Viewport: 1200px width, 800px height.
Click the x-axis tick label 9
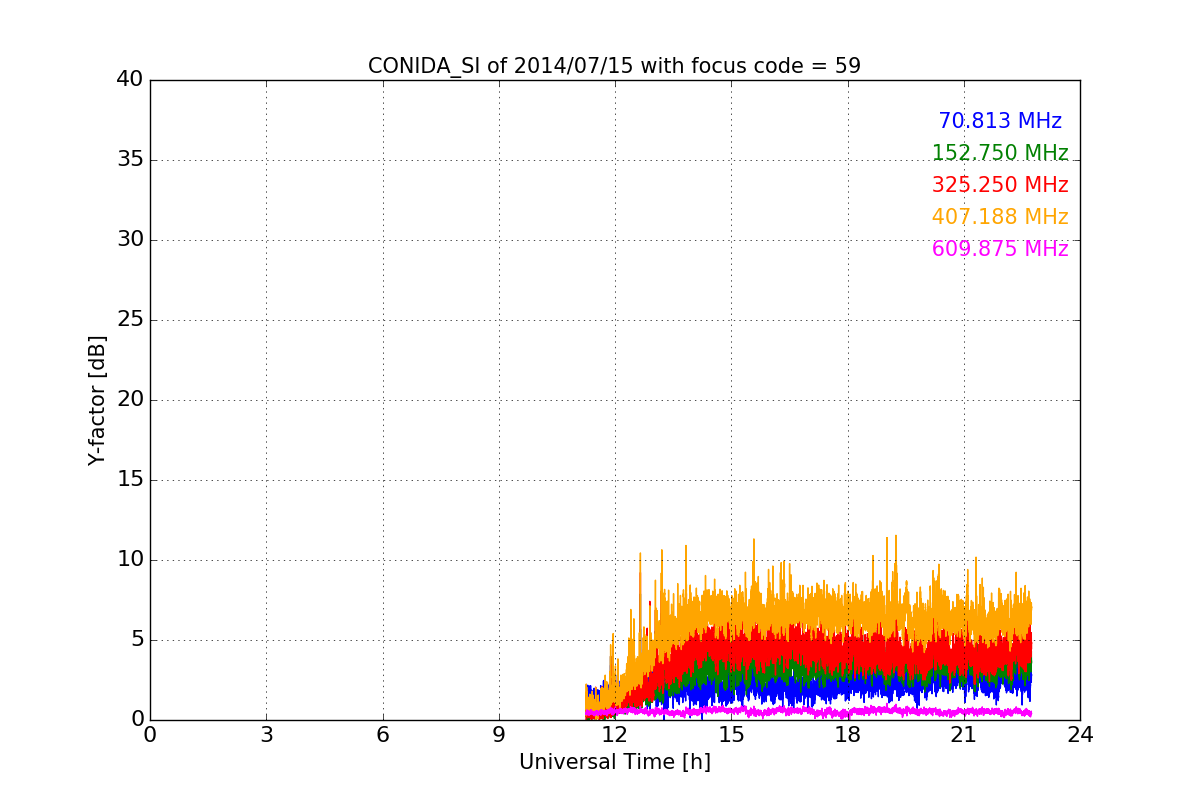coord(499,735)
